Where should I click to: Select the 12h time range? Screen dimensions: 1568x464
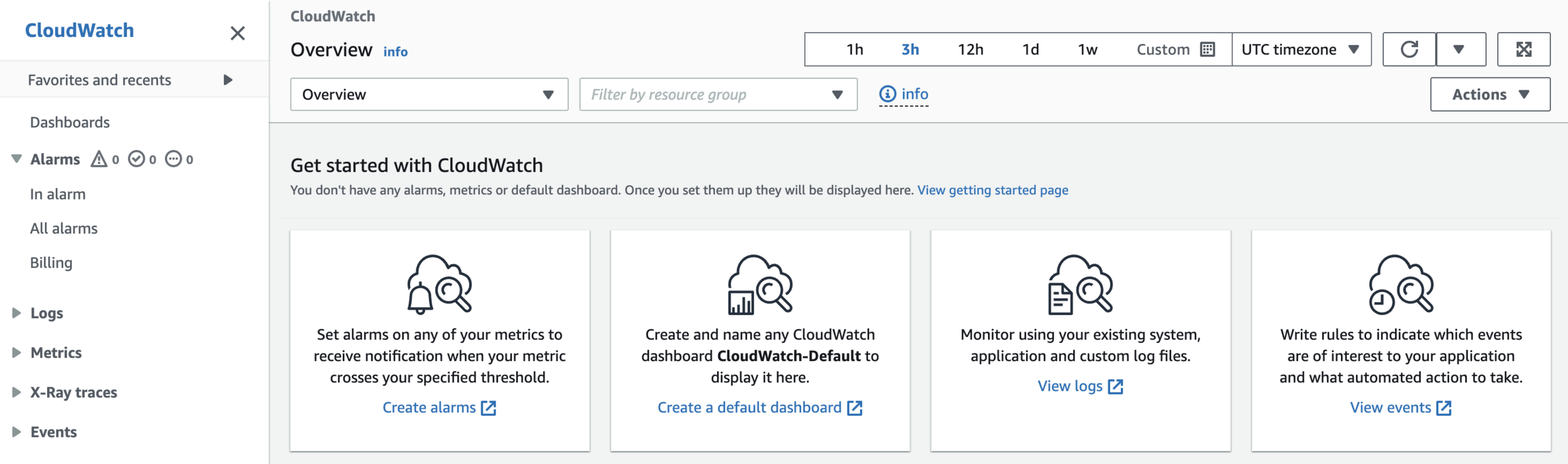(x=970, y=50)
